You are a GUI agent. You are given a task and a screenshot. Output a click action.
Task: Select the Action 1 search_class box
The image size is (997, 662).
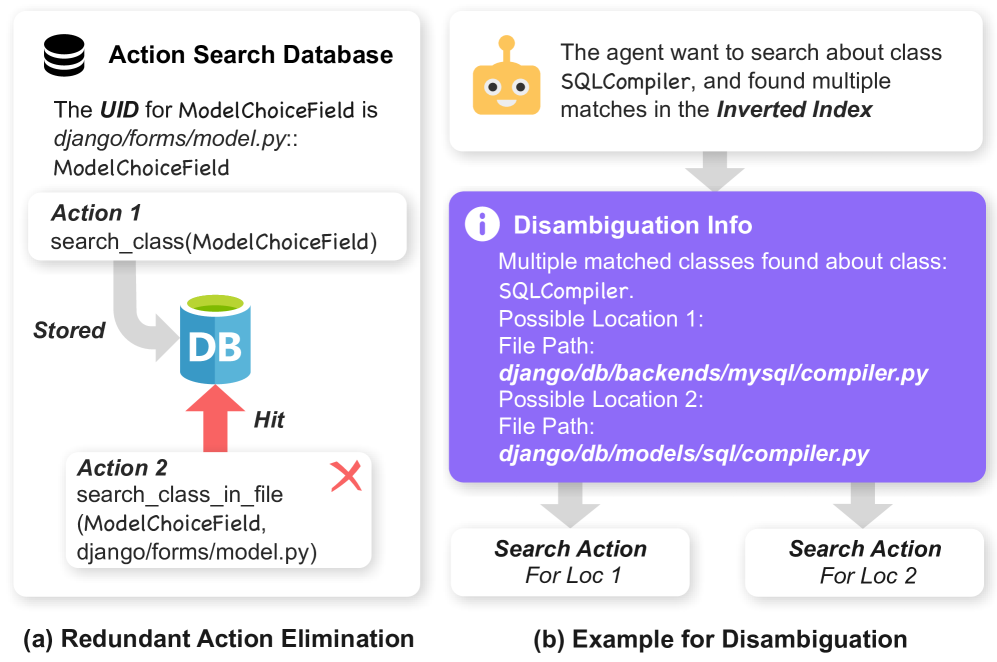coord(216,226)
